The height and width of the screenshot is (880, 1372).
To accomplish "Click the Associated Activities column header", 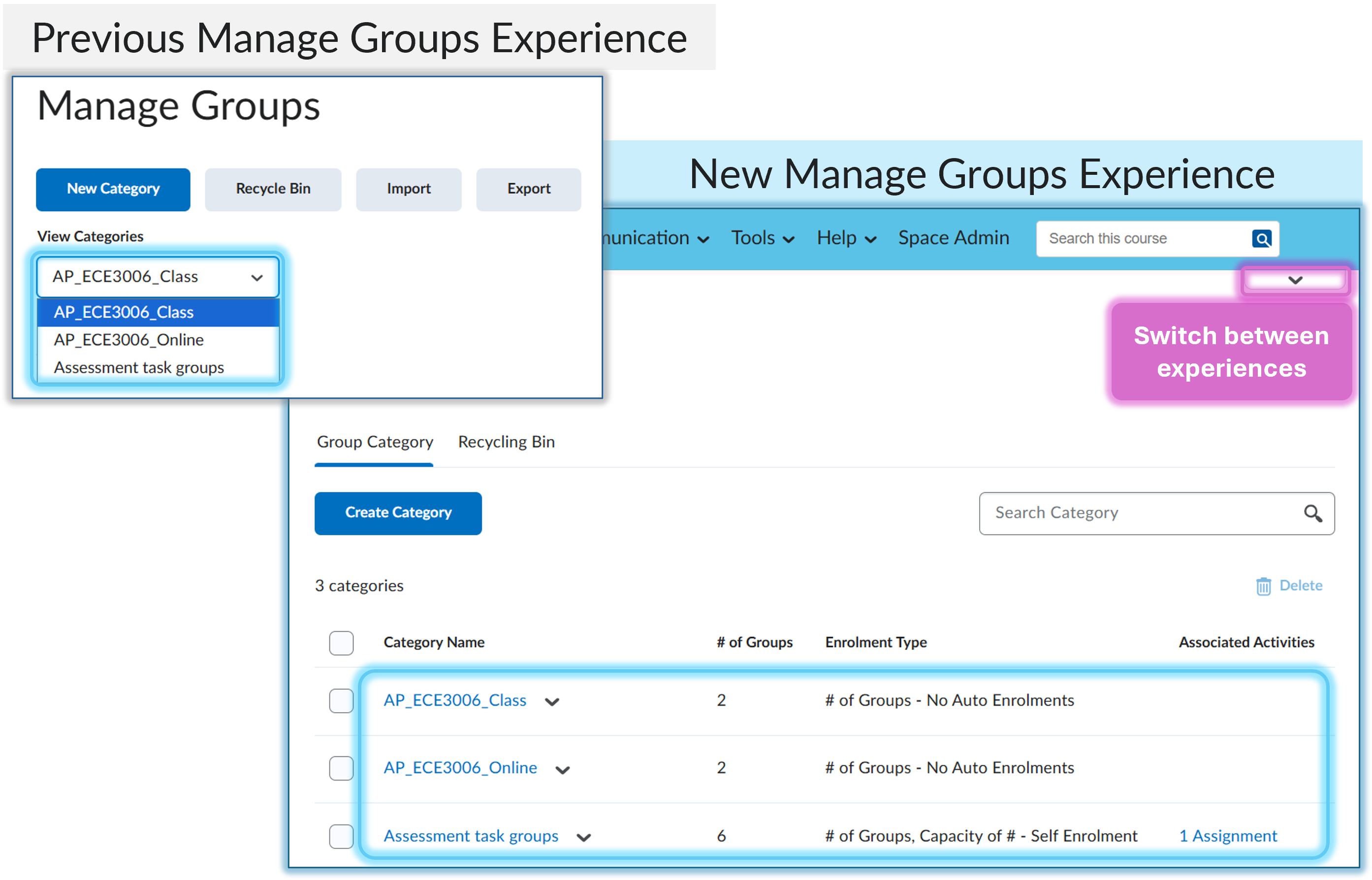I will pos(1246,642).
